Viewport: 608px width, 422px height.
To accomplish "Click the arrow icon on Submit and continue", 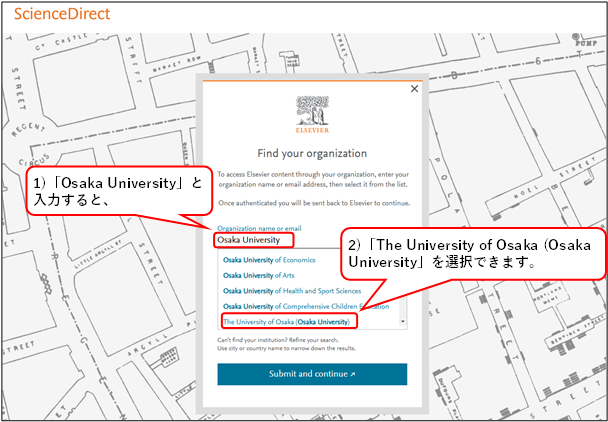I will click(351, 374).
